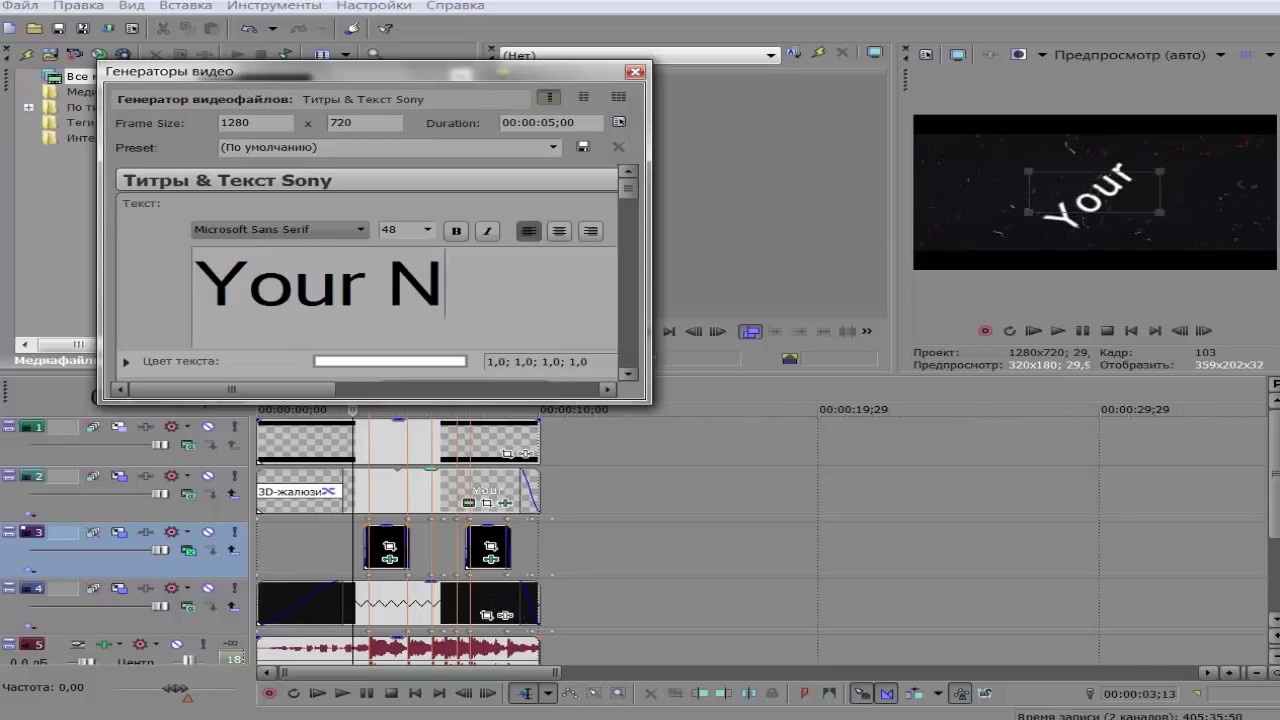Click the Properties icon in main toolbar
Screen dimensions: 1280x720
pos(133,29)
